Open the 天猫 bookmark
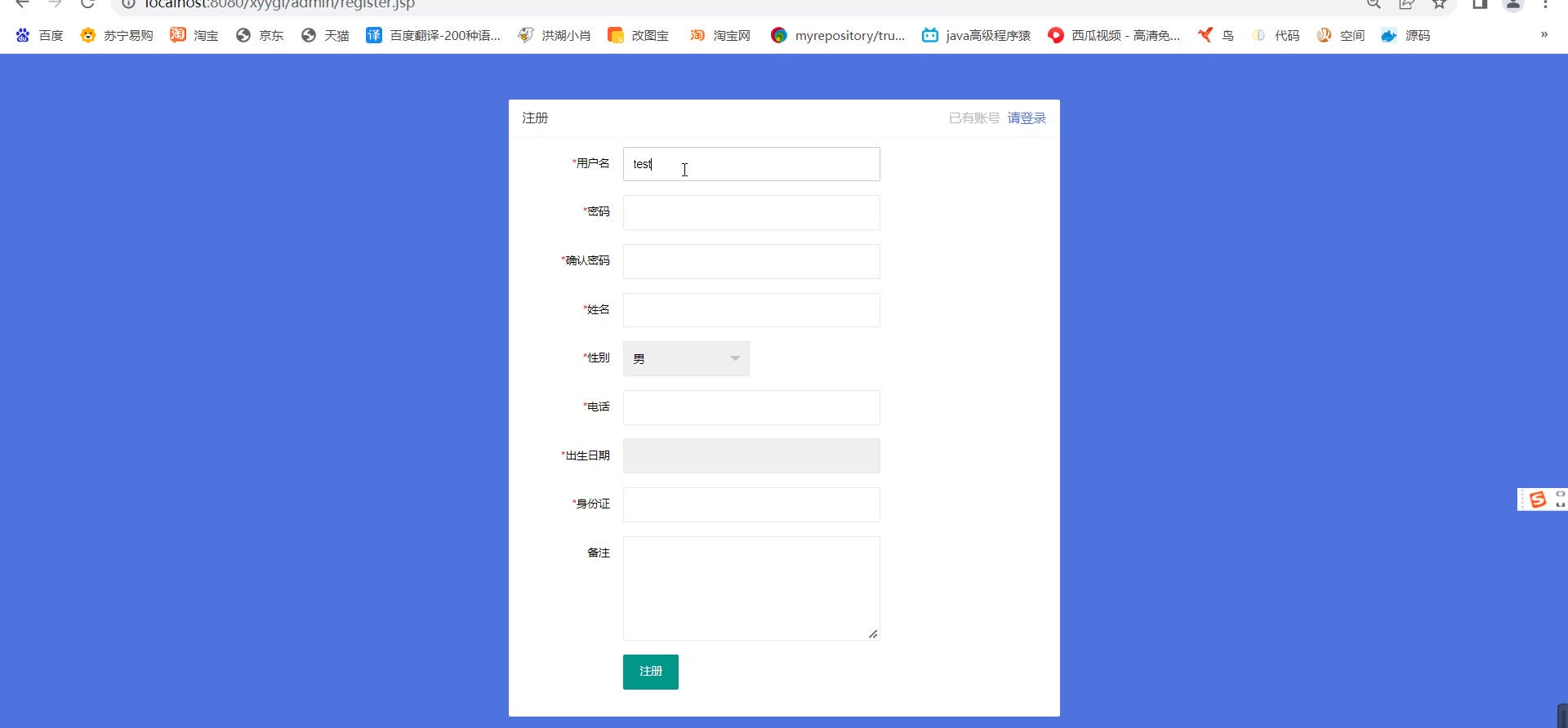 click(325, 35)
